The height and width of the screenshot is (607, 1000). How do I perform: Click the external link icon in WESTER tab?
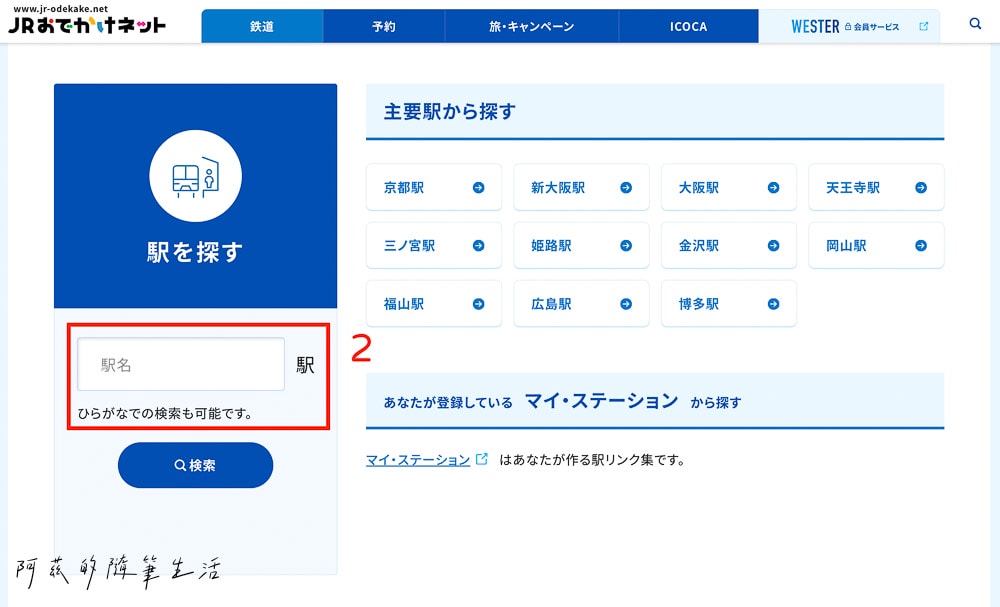pos(923,26)
